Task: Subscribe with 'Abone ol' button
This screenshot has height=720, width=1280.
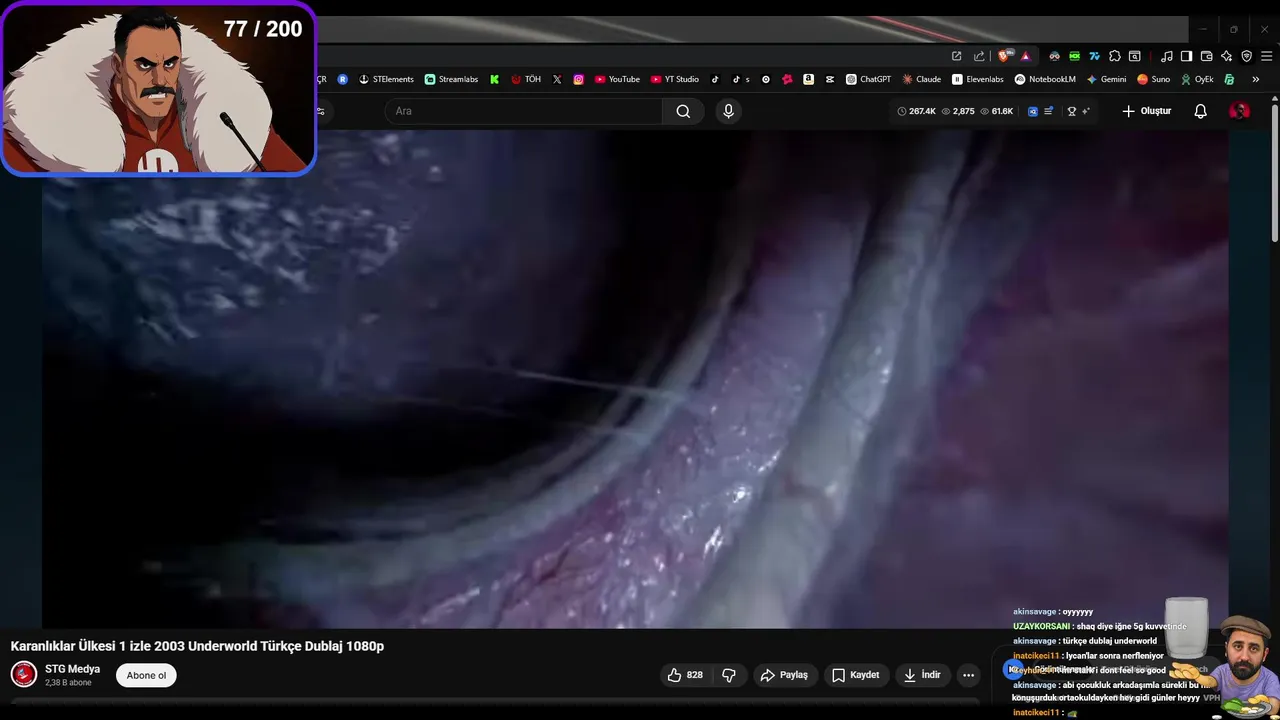Action: (x=146, y=675)
